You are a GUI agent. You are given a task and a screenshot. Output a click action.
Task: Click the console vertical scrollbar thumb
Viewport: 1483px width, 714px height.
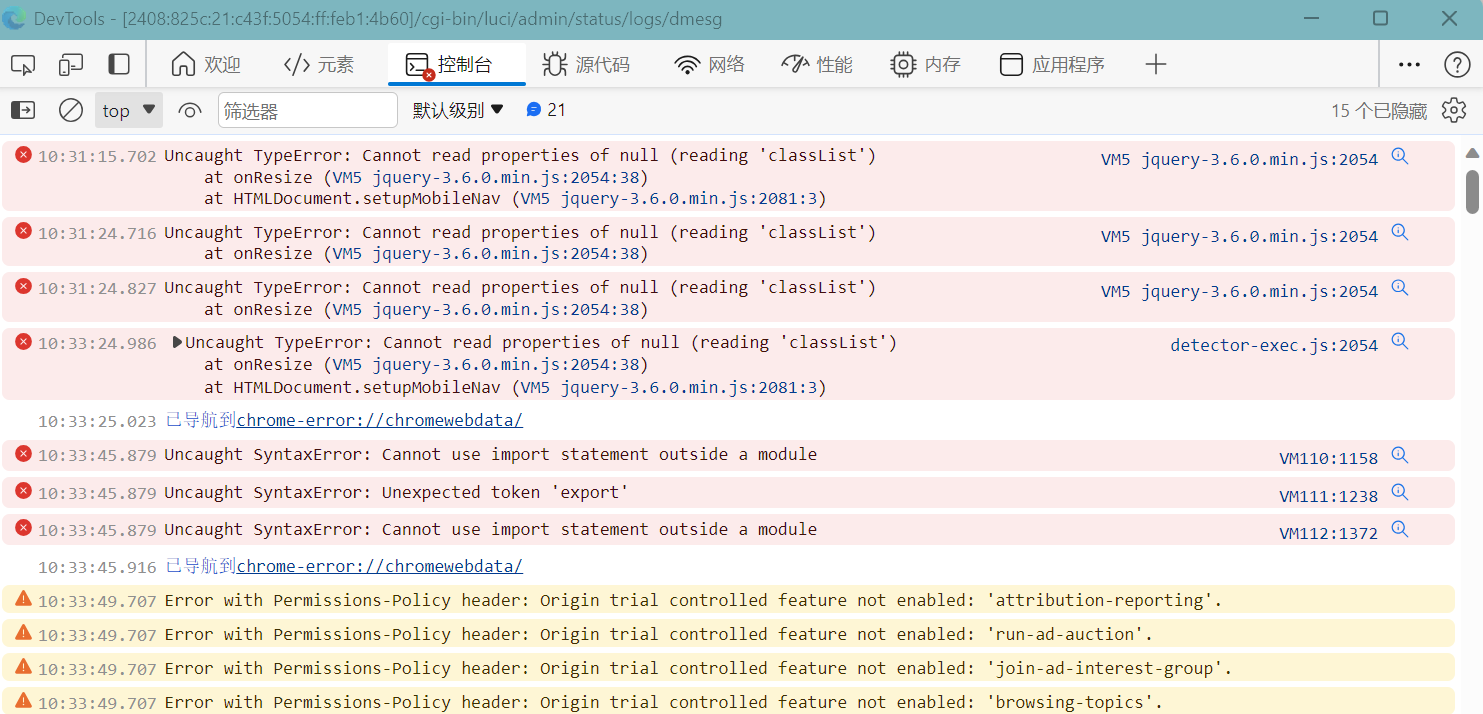click(x=1472, y=190)
